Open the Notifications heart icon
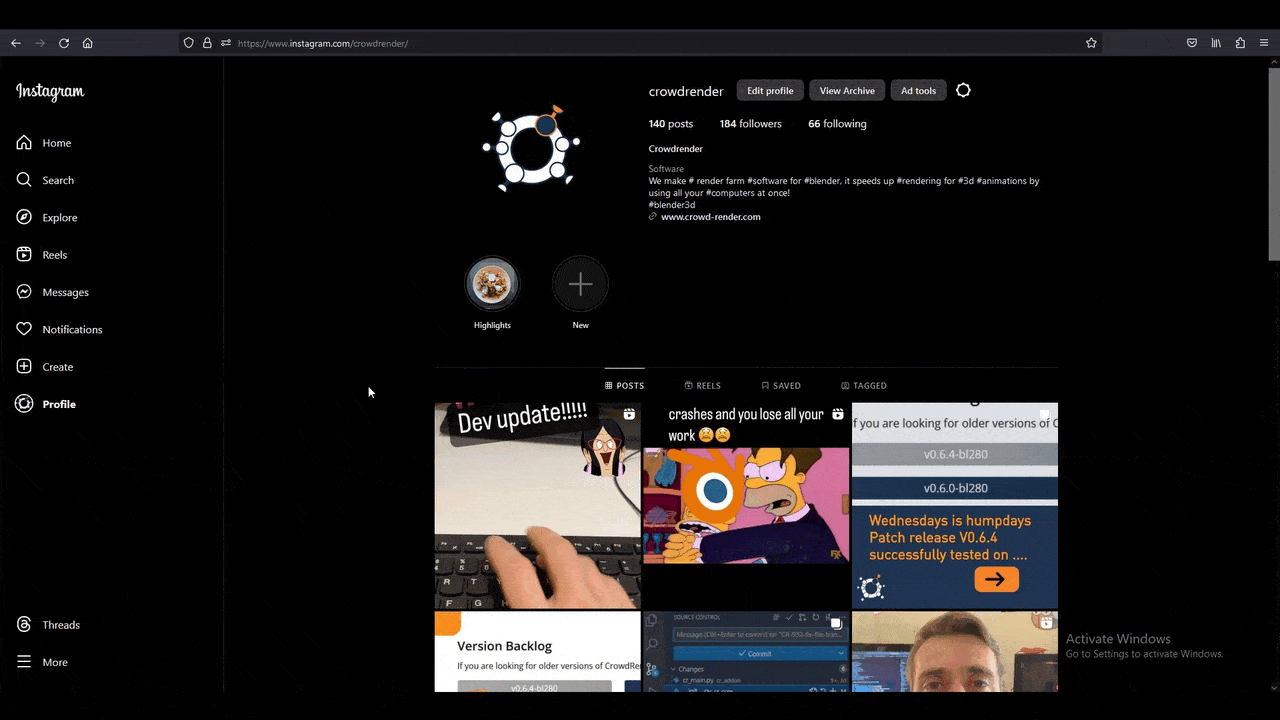 [24, 329]
